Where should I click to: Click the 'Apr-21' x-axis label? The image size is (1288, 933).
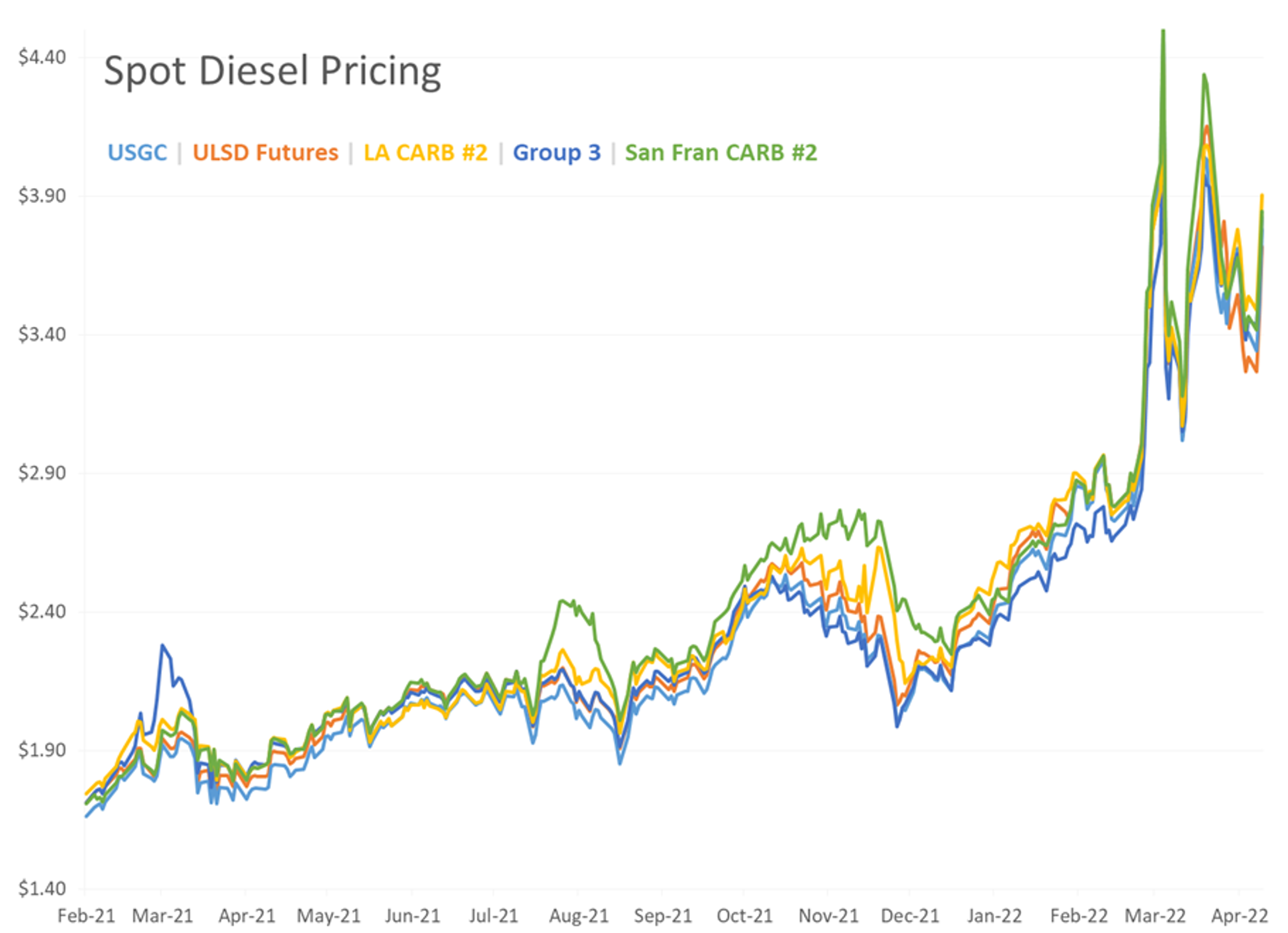[247, 917]
